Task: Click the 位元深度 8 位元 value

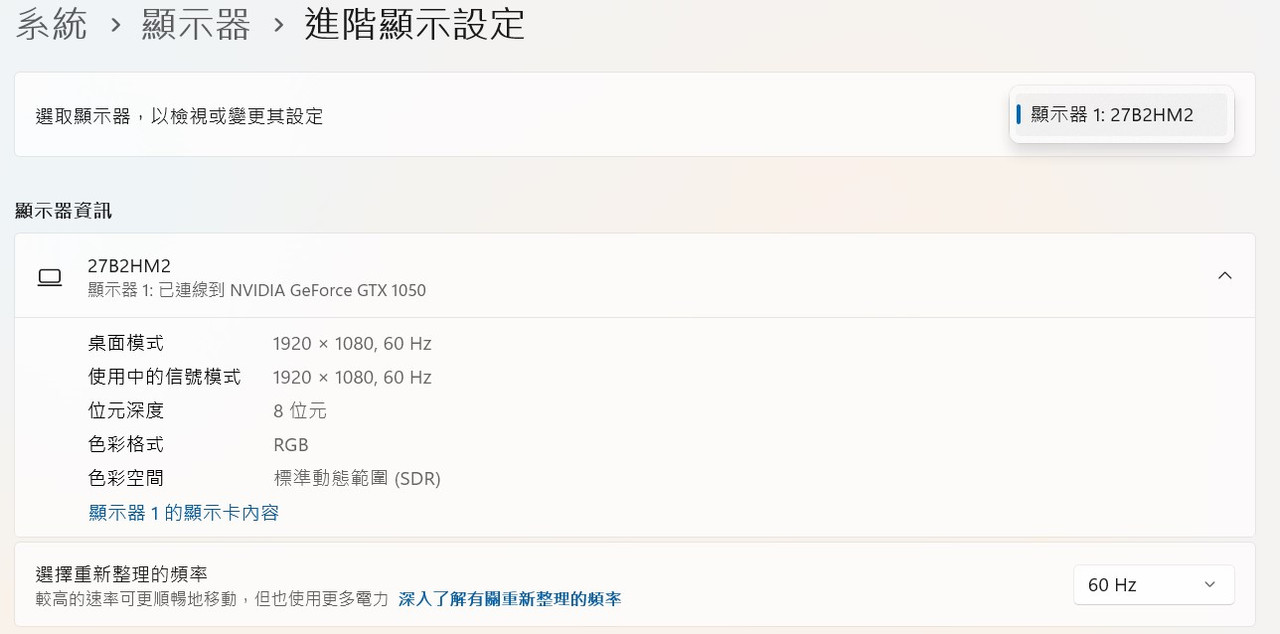Action: pyautogui.click(x=300, y=411)
